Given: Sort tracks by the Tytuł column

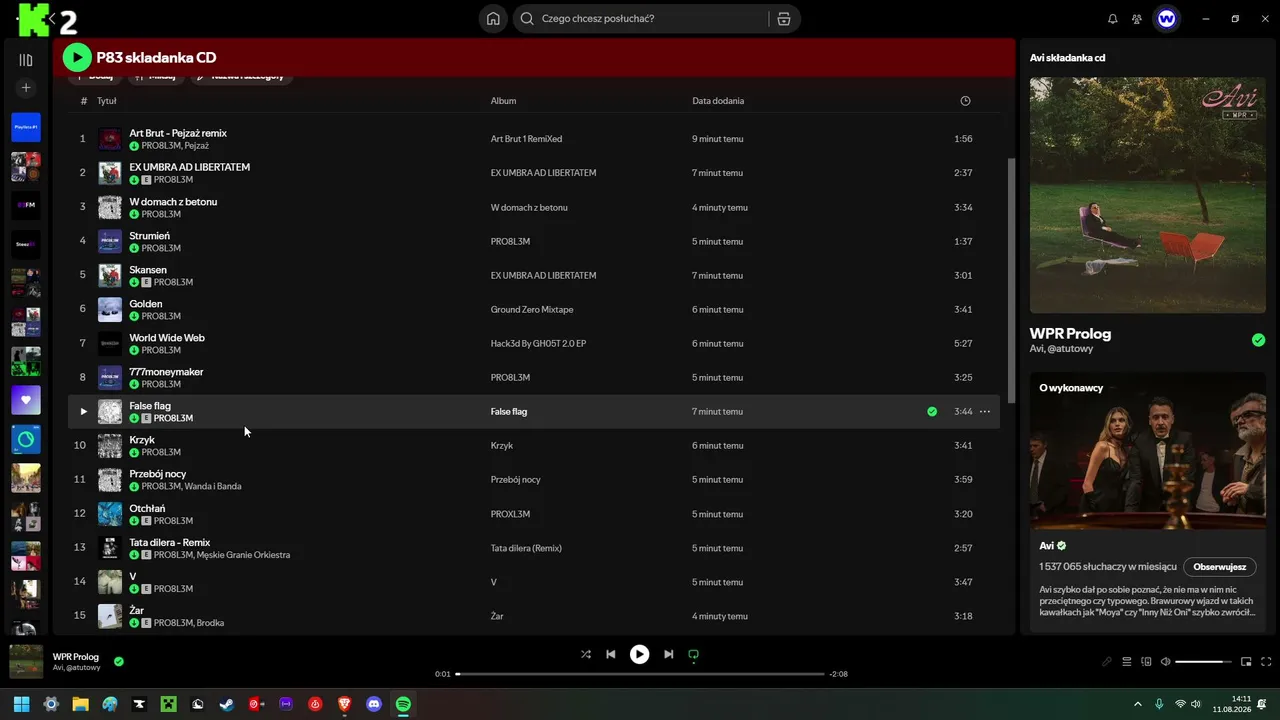Looking at the screenshot, I should pos(106,101).
